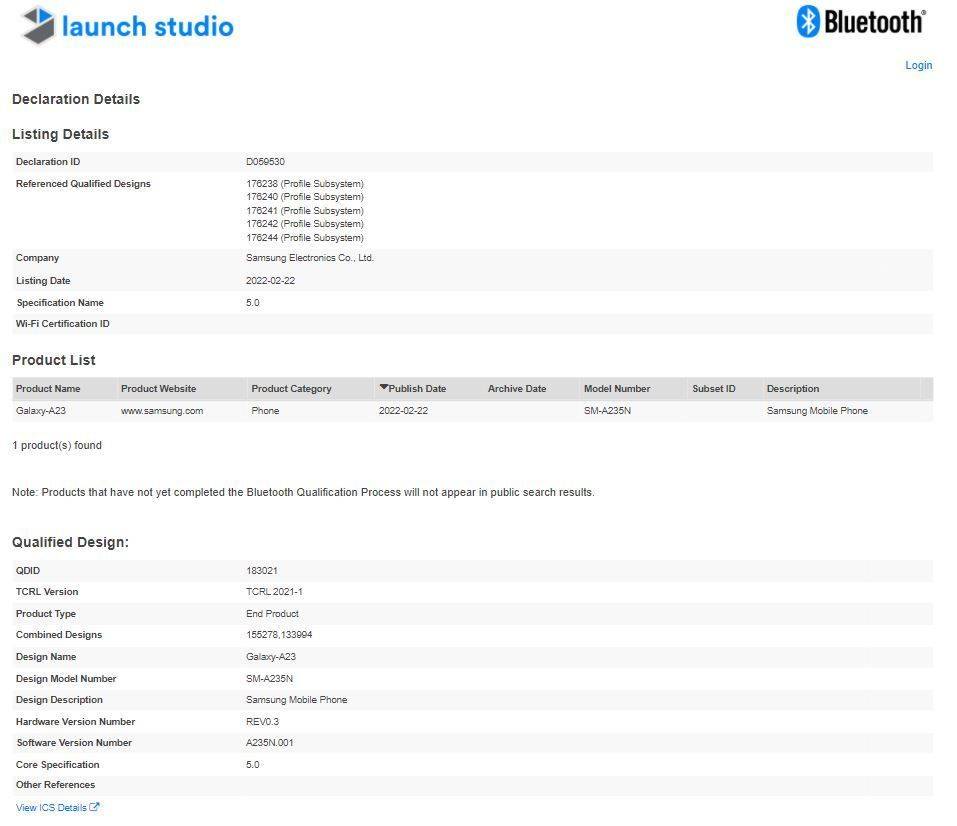The width and height of the screenshot is (957, 826).
Task: Open the View ICS Details link
Action: [x=51, y=807]
